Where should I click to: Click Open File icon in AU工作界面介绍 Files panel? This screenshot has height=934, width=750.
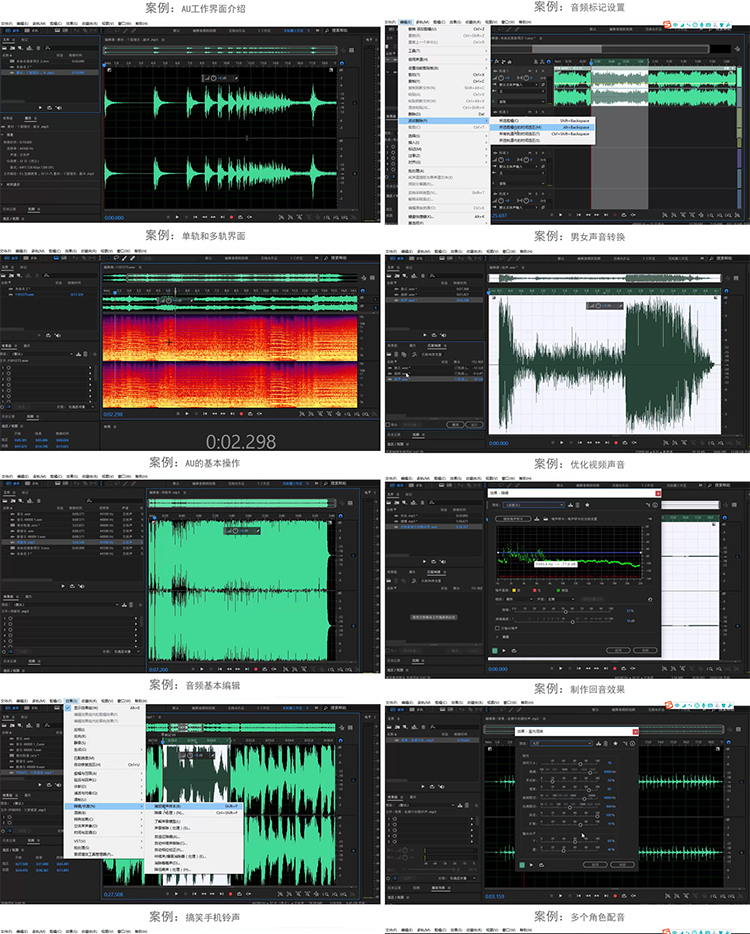(x=5, y=48)
